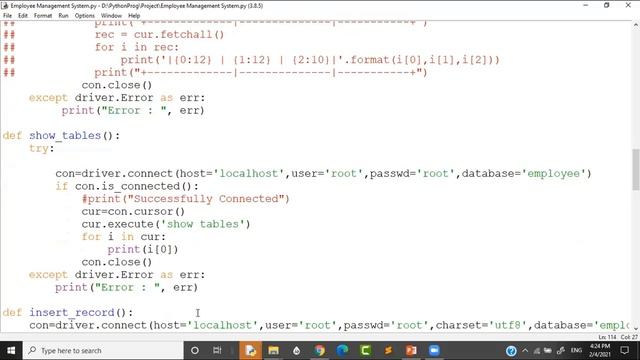
Task: Open the File menu
Action: click(x=7, y=16)
